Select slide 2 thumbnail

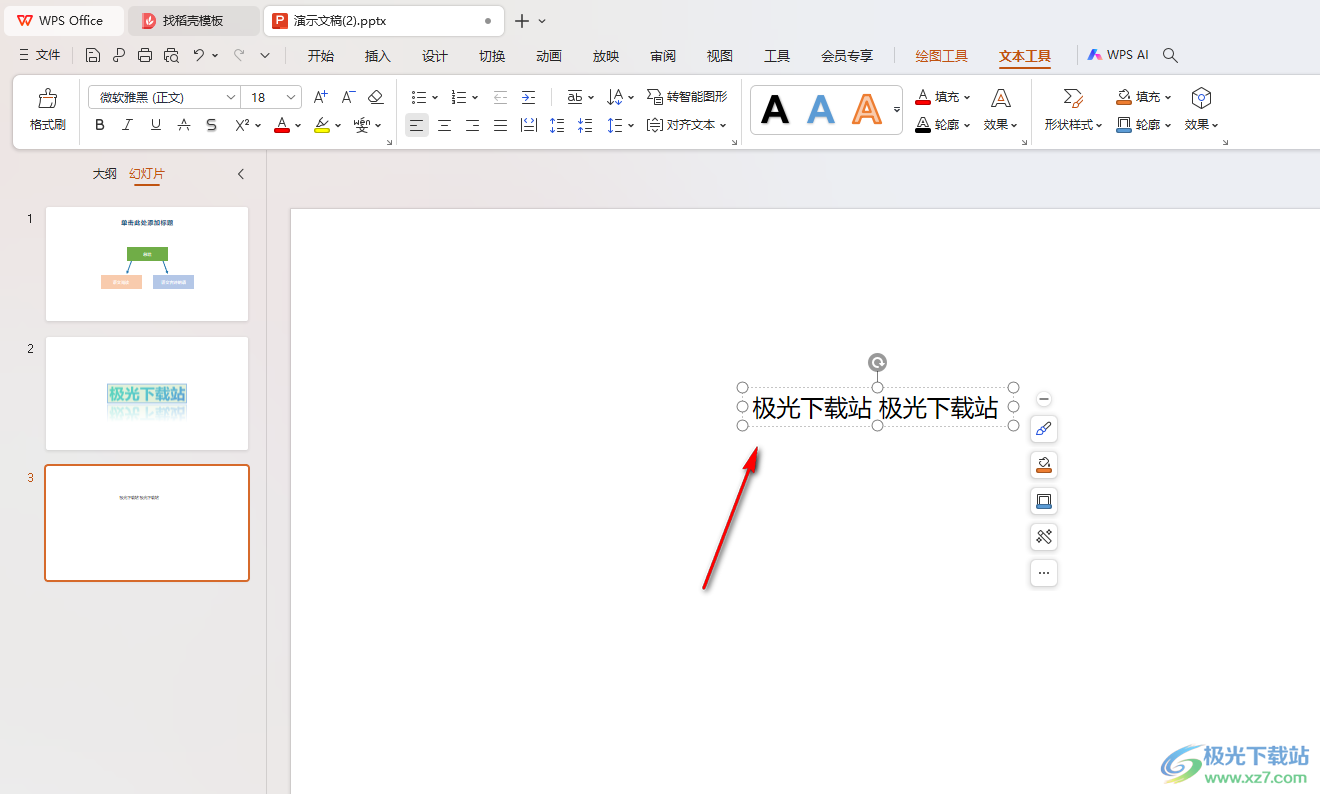(x=147, y=393)
